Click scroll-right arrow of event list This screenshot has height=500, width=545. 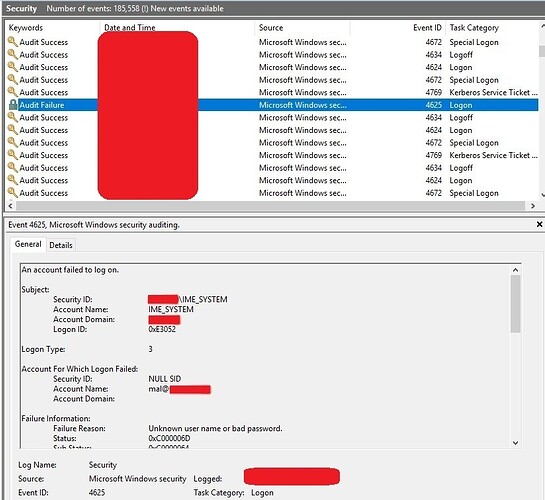pyautogui.click(x=533, y=206)
